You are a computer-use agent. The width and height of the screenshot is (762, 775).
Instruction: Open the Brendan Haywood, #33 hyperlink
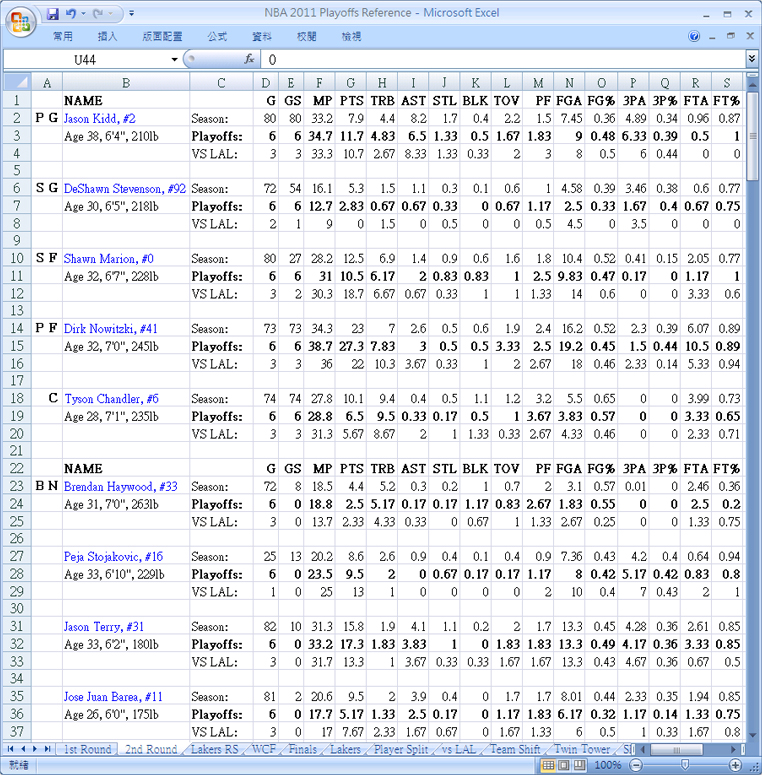(x=121, y=487)
